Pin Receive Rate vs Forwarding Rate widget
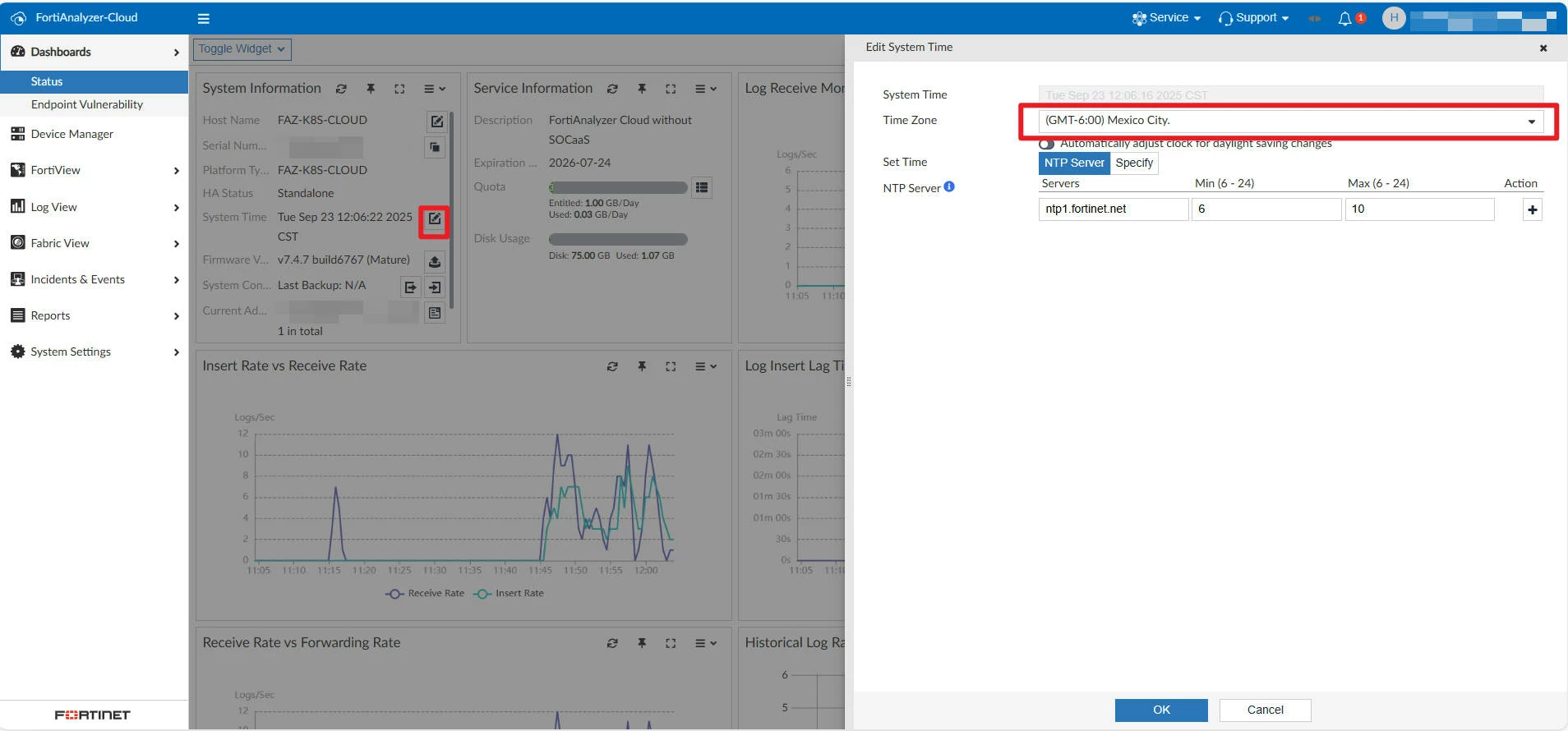 click(642, 643)
